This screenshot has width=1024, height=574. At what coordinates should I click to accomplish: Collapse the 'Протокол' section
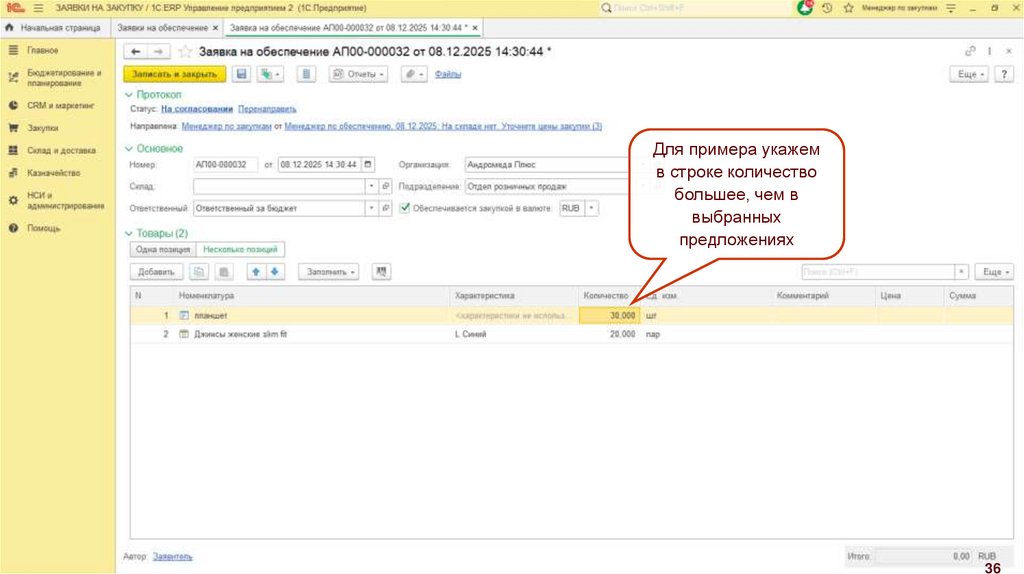point(128,94)
